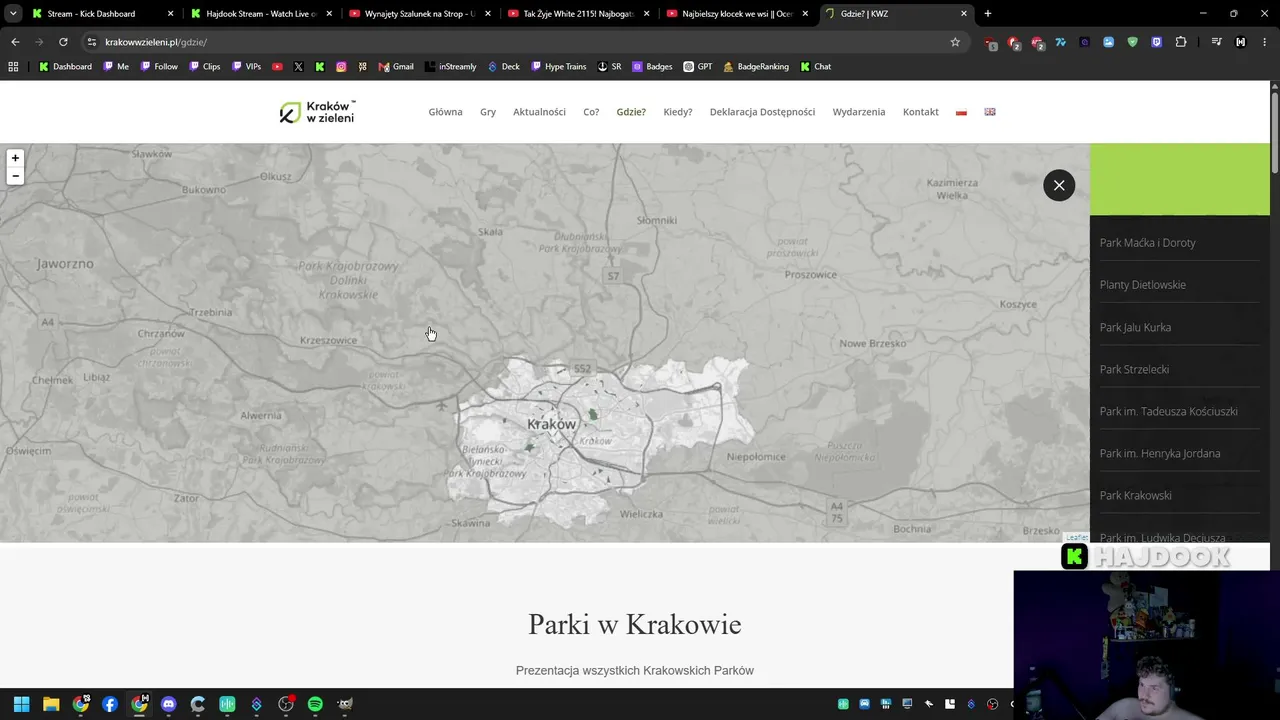Screen dimensions: 1280x720
Task: Switch to the Tak Żyje White 2115 tab
Action: tap(578, 14)
